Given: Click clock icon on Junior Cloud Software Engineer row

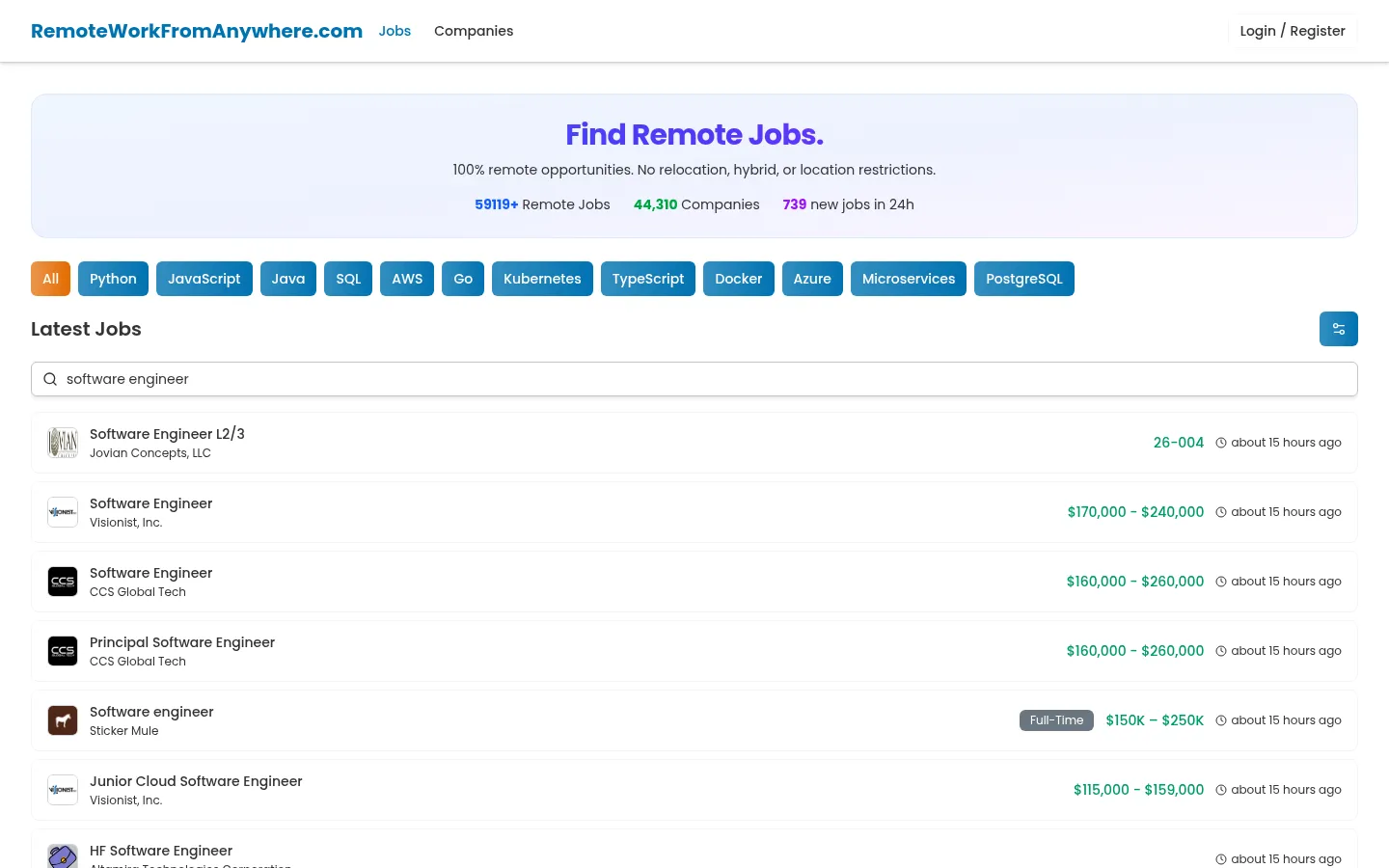Looking at the screenshot, I should (x=1221, y=790).
